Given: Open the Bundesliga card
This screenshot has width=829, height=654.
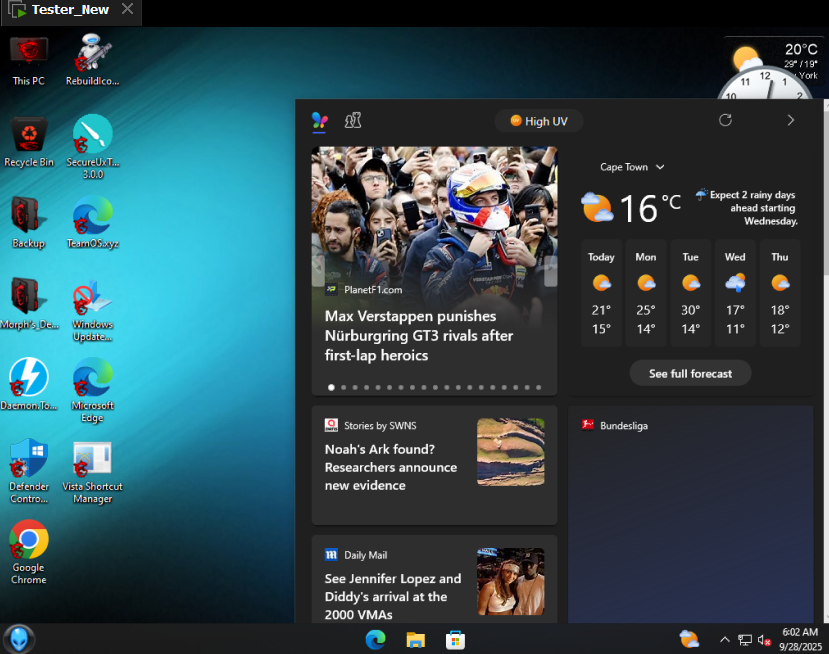Looking at the screenshot, I should [690, 514].
